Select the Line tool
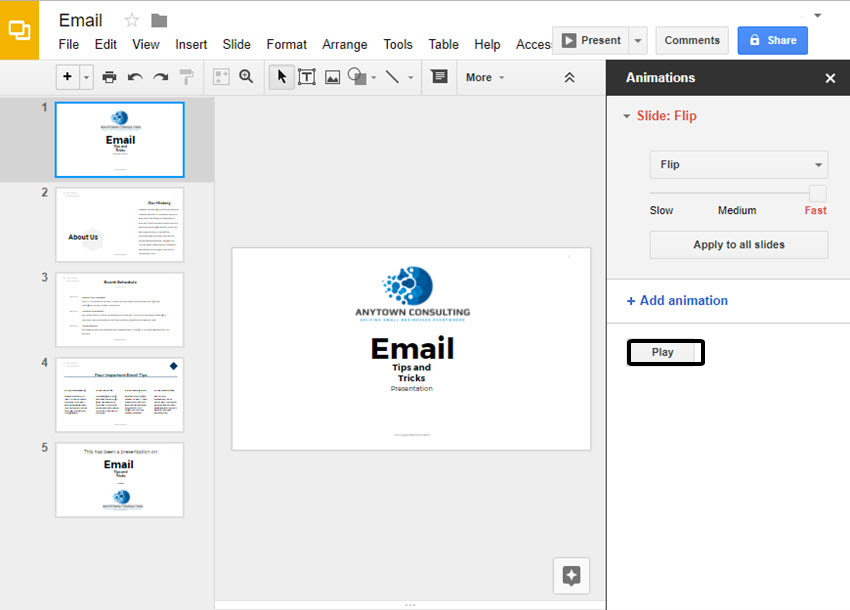This screenshot has height=610, width=850. coord(392,76)
